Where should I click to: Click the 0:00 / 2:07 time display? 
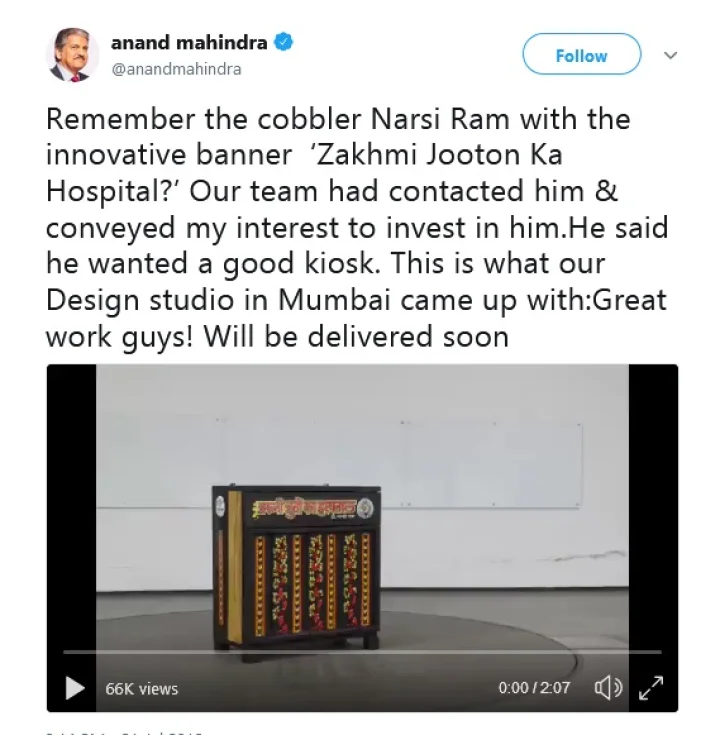point(534,688)
